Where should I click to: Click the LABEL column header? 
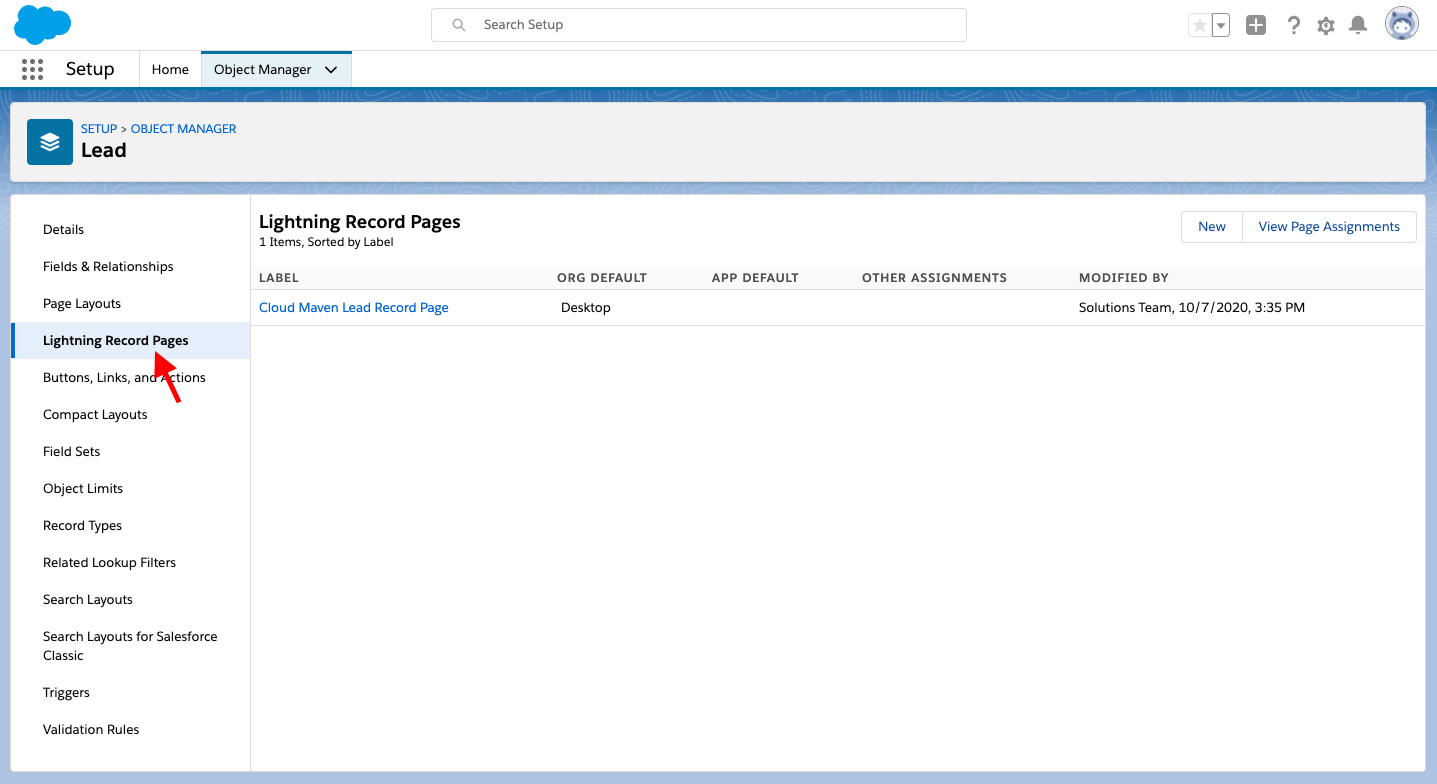click(x=279, y=278)
